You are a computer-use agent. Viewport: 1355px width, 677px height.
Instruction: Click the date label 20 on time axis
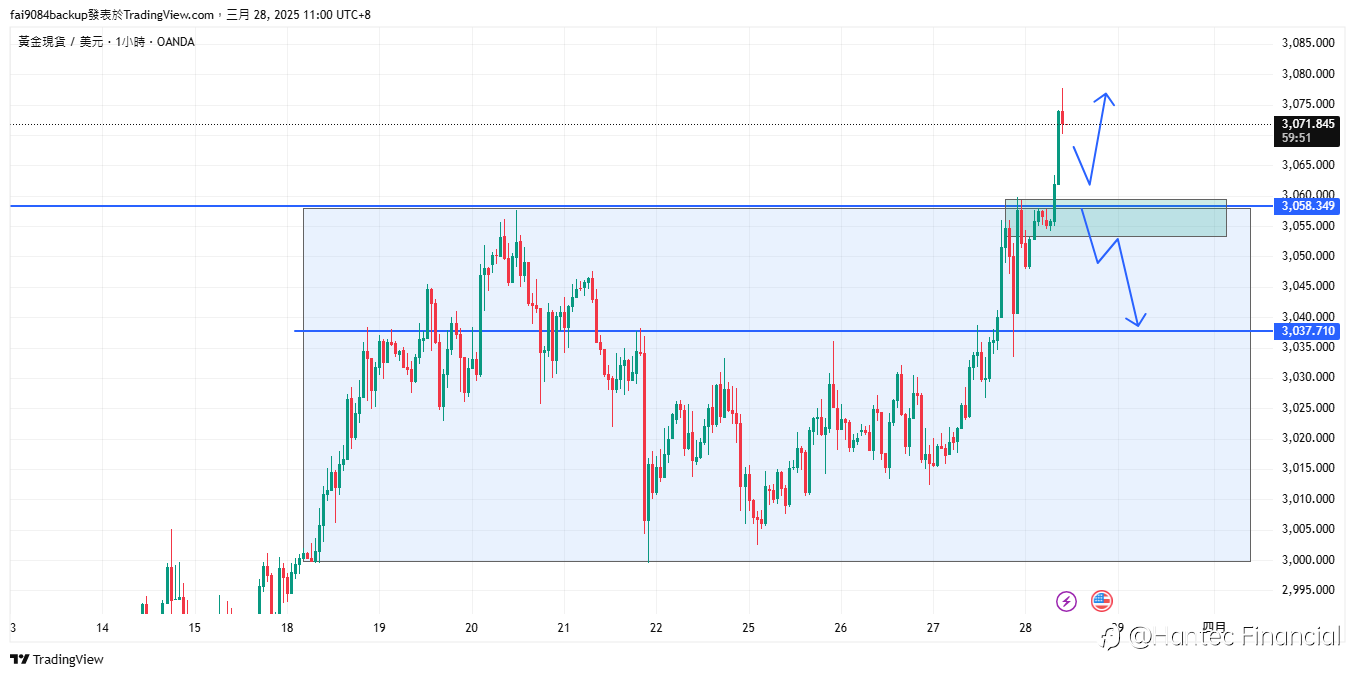[471, 628]
